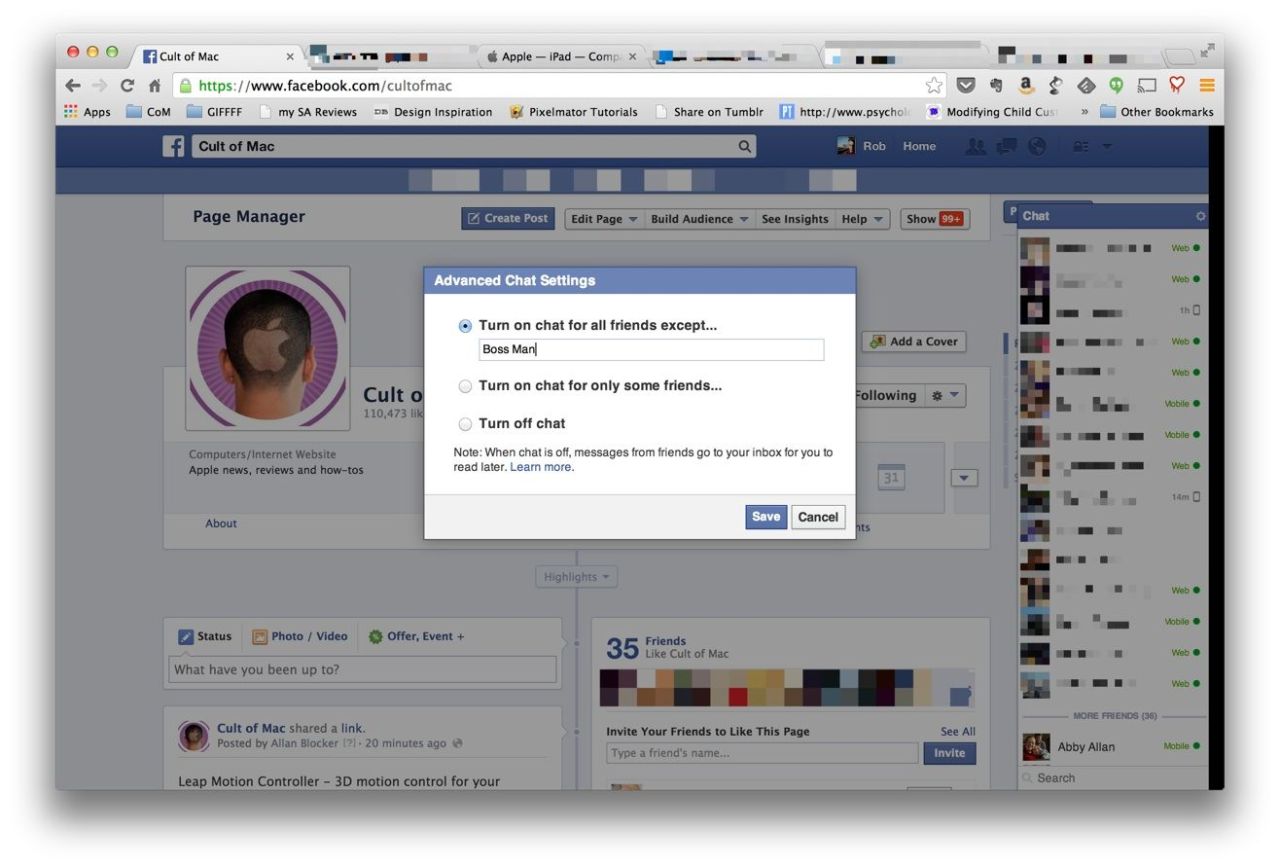Click the Offer, Event + icon
Screen dimensions: 1280x866
point(374,635)
